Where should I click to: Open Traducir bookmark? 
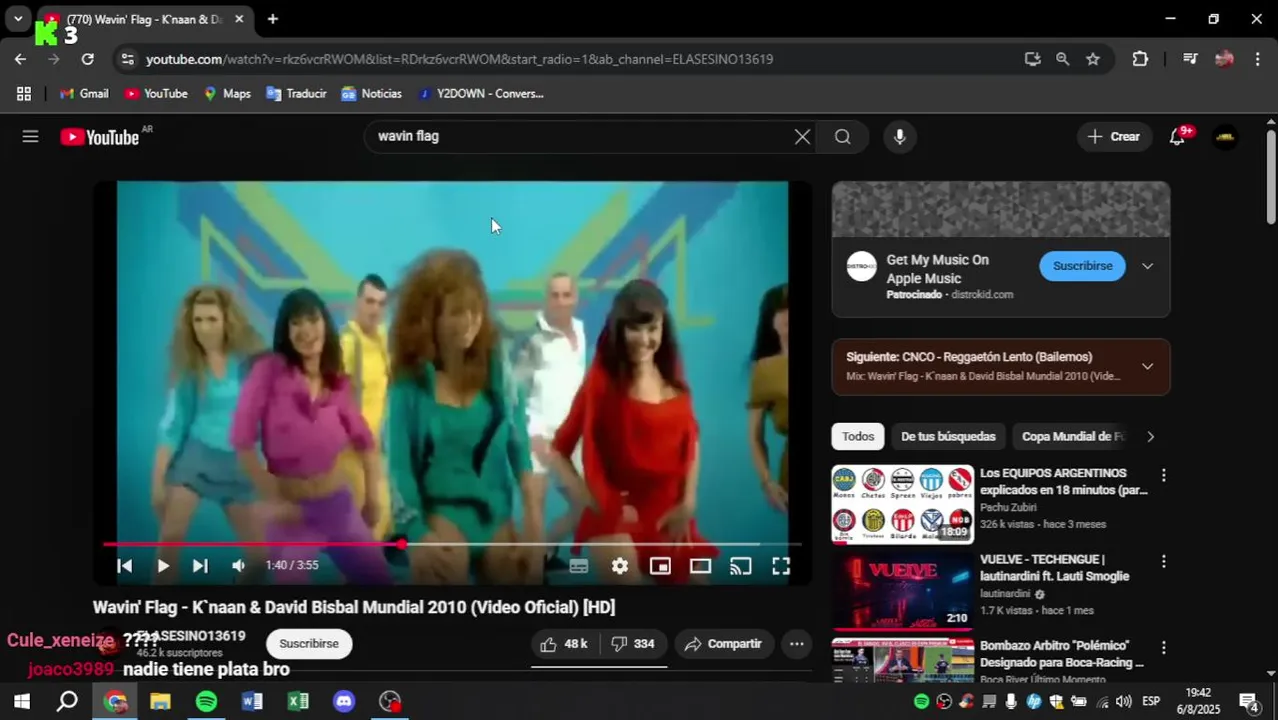tap(296, 93)
